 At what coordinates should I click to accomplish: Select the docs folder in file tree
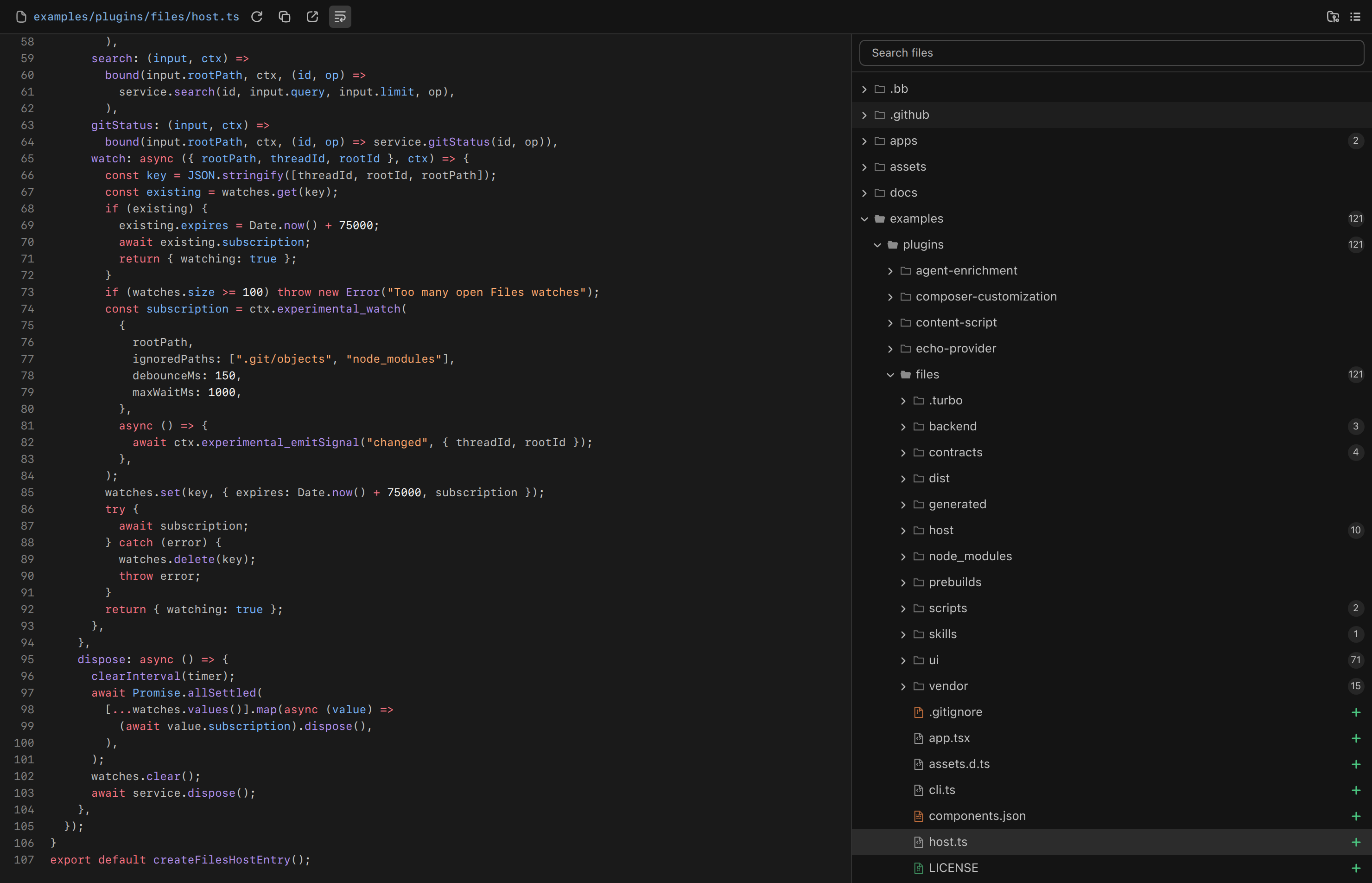[x=1112, y=192]
